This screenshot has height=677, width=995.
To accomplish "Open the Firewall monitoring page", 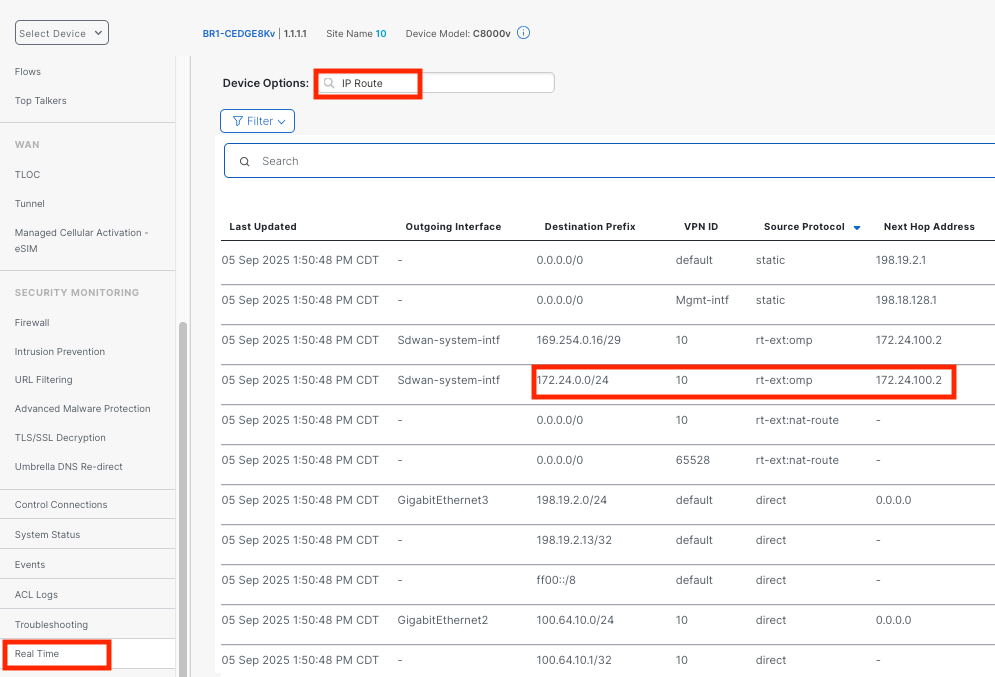I will pos(32,323).
